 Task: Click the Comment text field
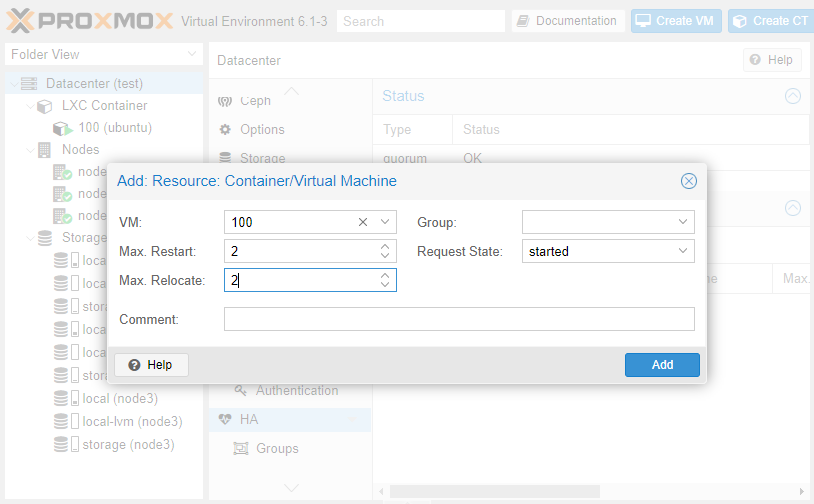tap(458, 319)
